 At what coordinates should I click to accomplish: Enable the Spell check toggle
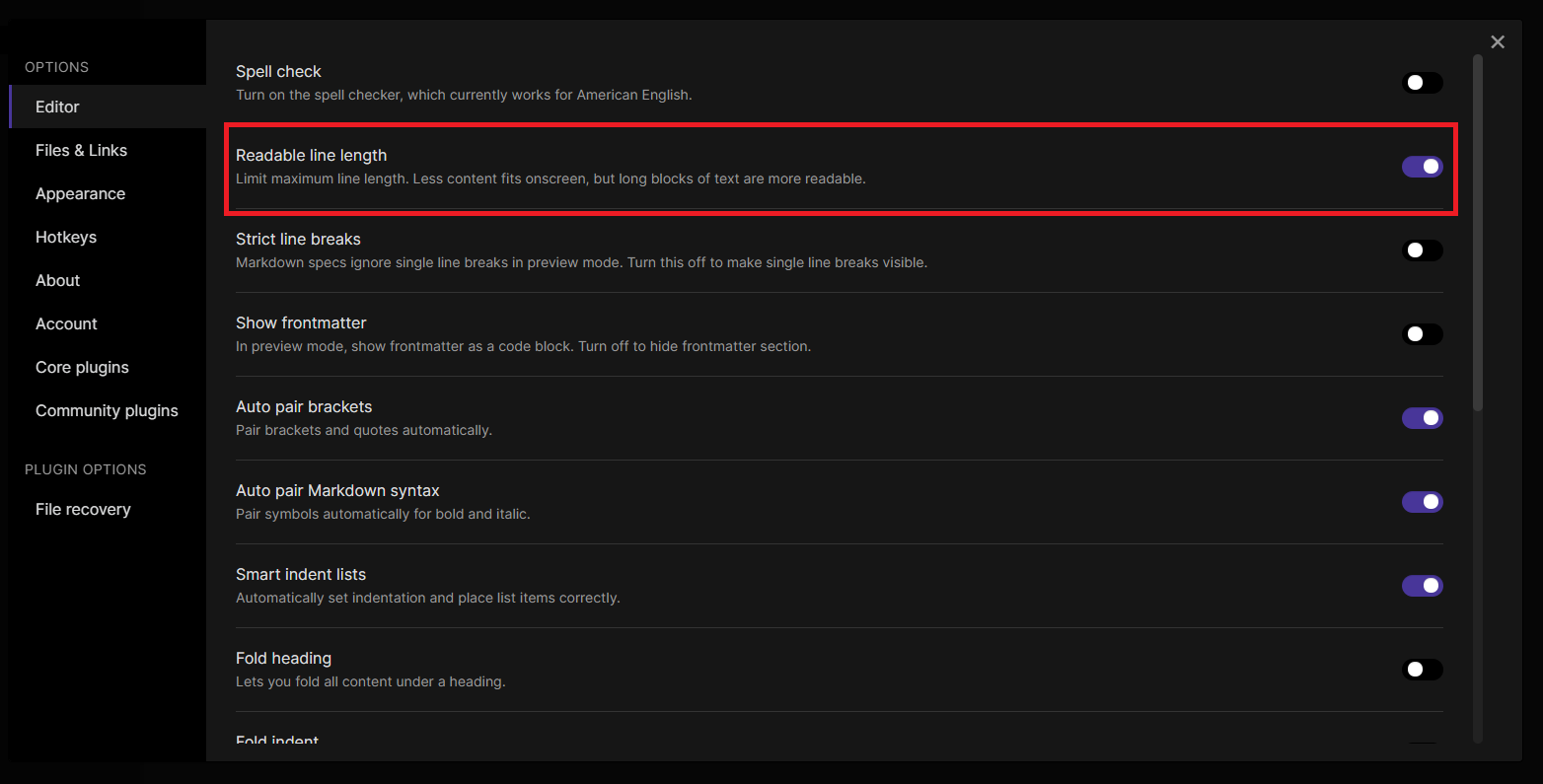(1422, 83)
